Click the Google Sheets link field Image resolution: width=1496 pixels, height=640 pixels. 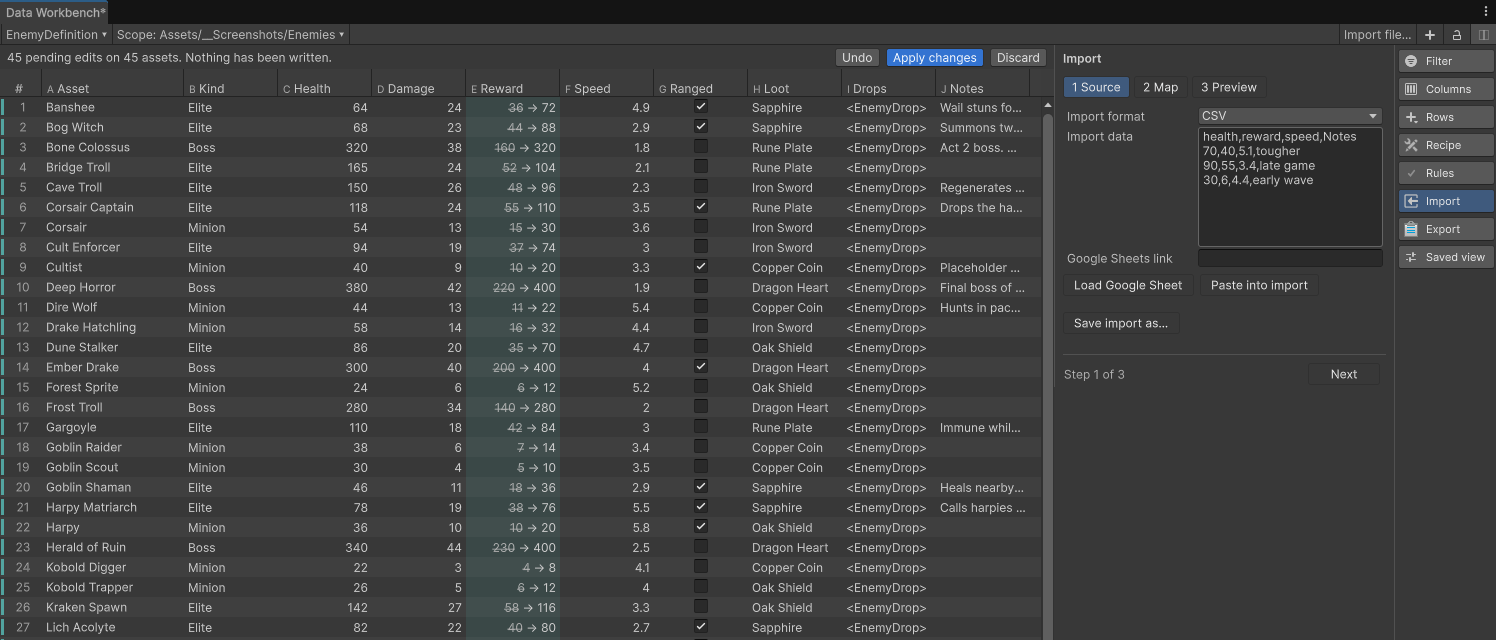(x=1290, y=258)
